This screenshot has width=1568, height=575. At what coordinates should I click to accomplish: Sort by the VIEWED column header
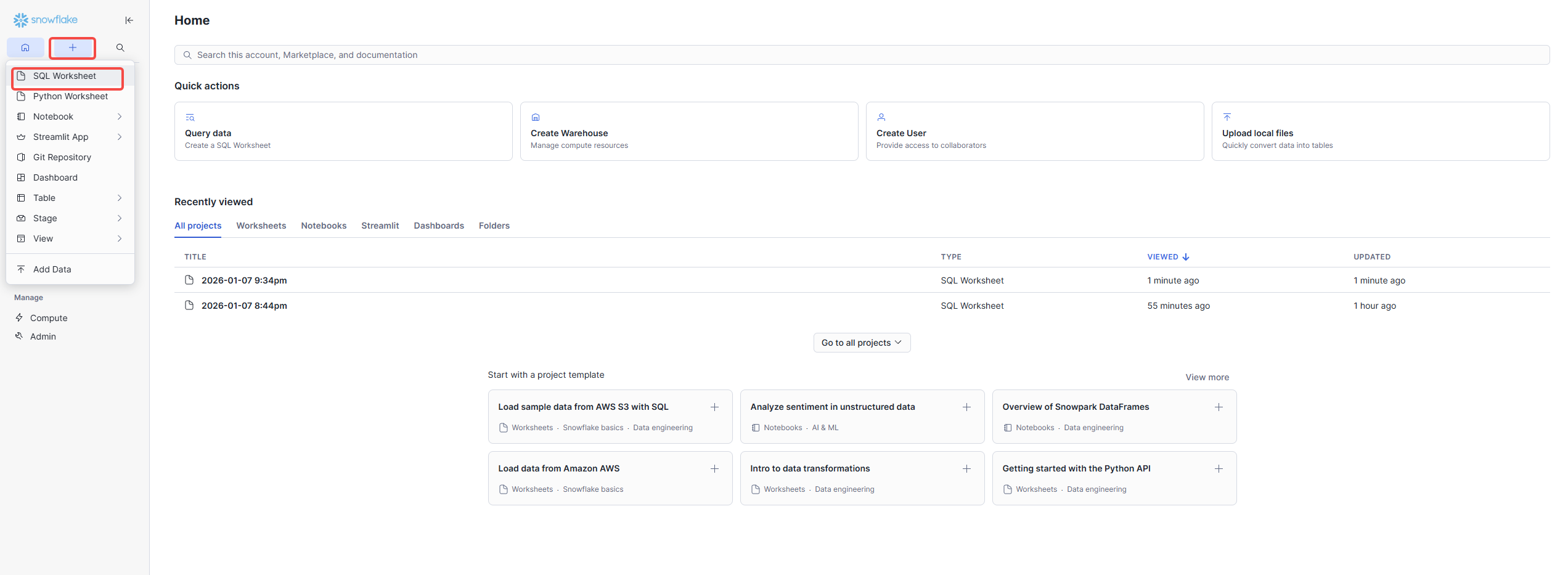[x=1168, y=257]
